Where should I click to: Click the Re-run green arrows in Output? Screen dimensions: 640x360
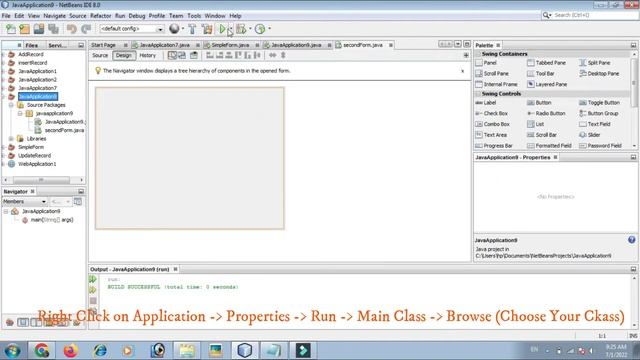point(93,279)
